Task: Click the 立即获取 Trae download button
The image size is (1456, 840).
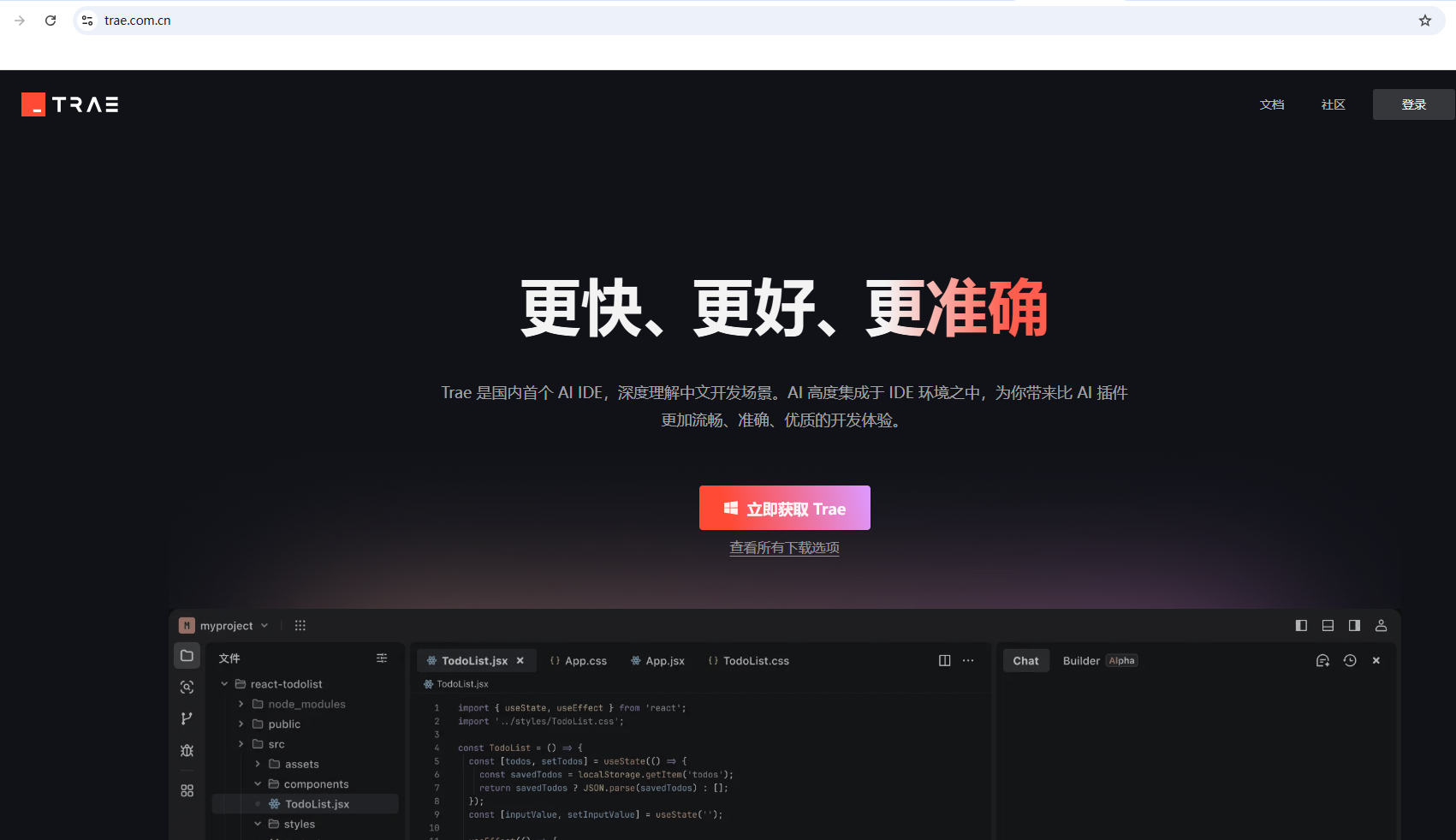Action: point(784,509)
